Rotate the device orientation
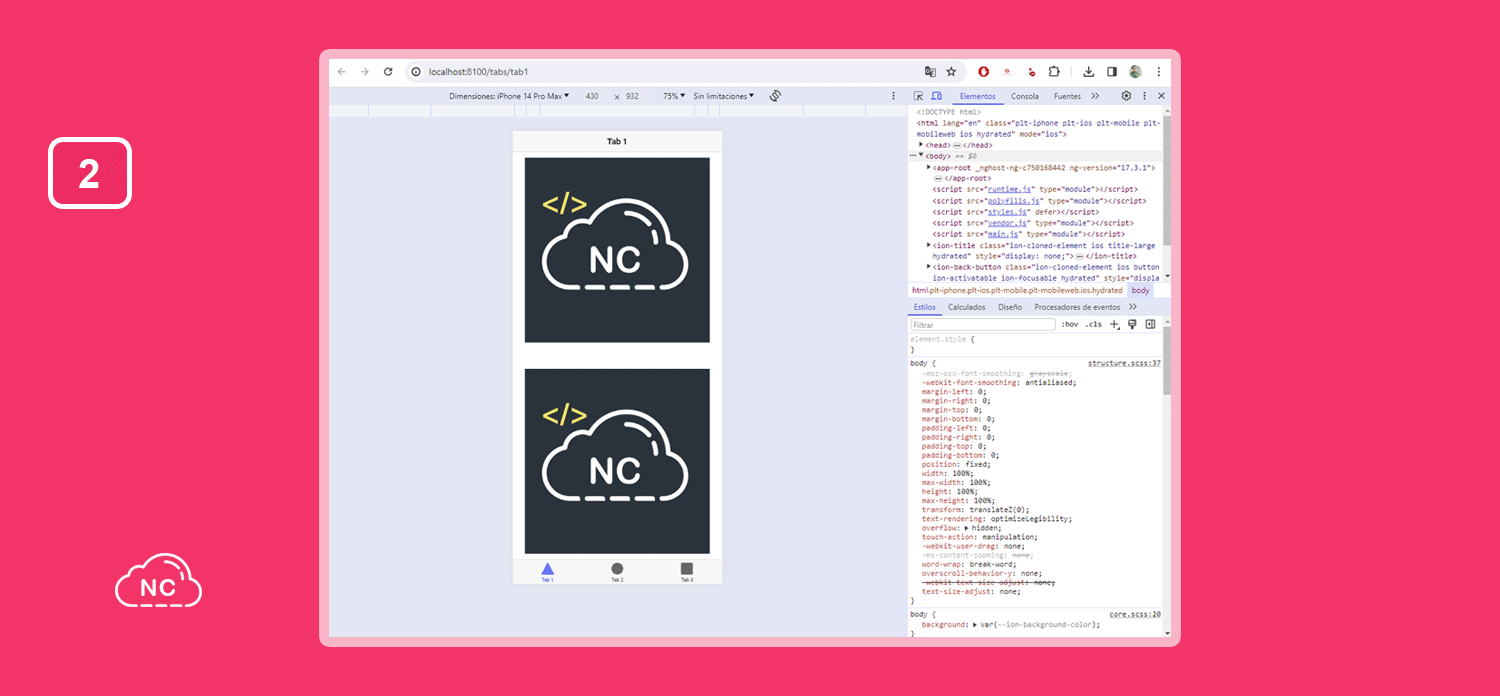 click(x=775, y=96)
